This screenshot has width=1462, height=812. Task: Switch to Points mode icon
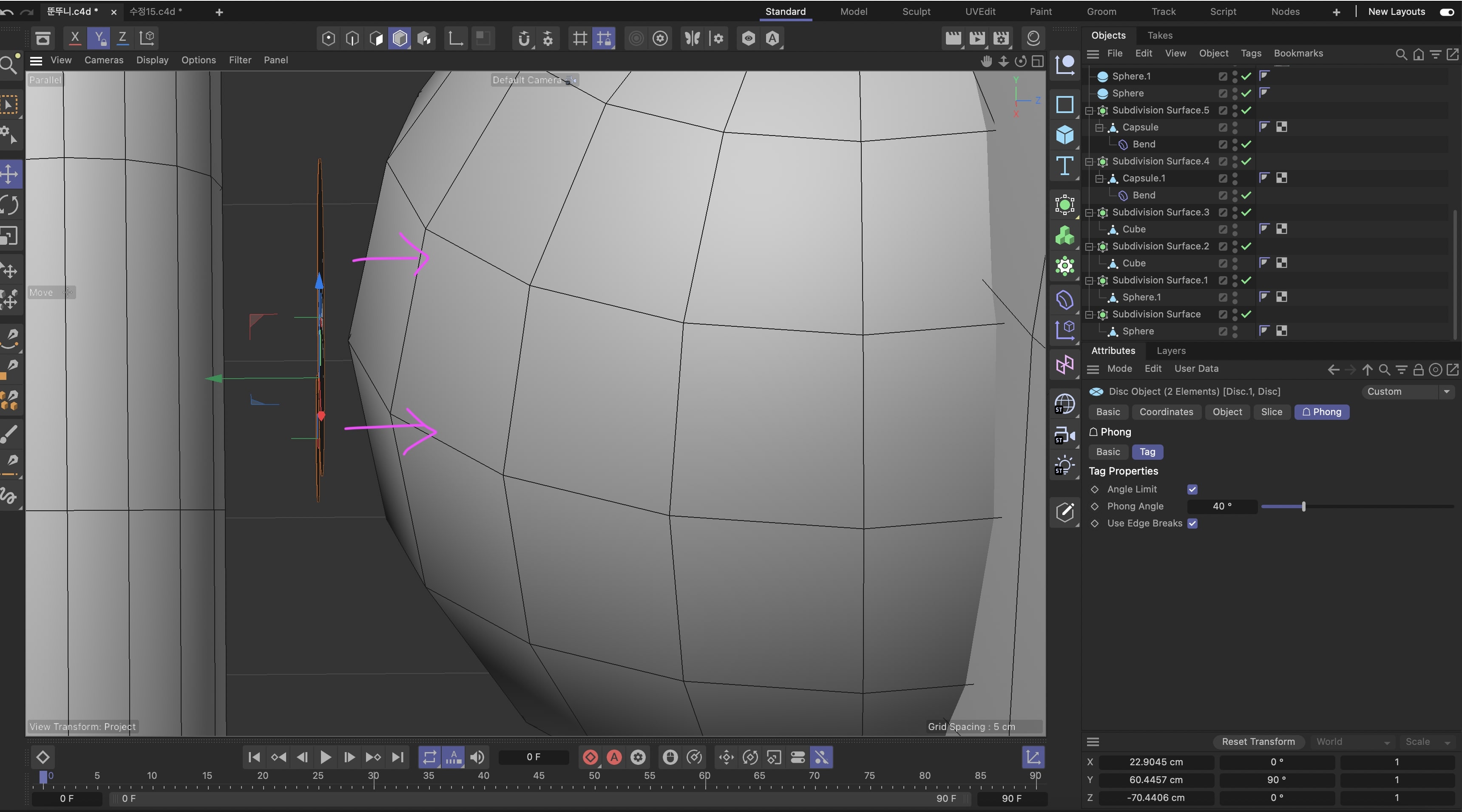click(328, 39)
